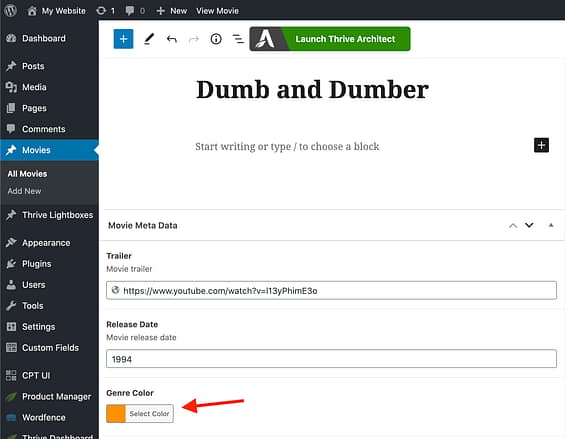
Task: Open the content info details icon
Action: [x=216, y=39]
